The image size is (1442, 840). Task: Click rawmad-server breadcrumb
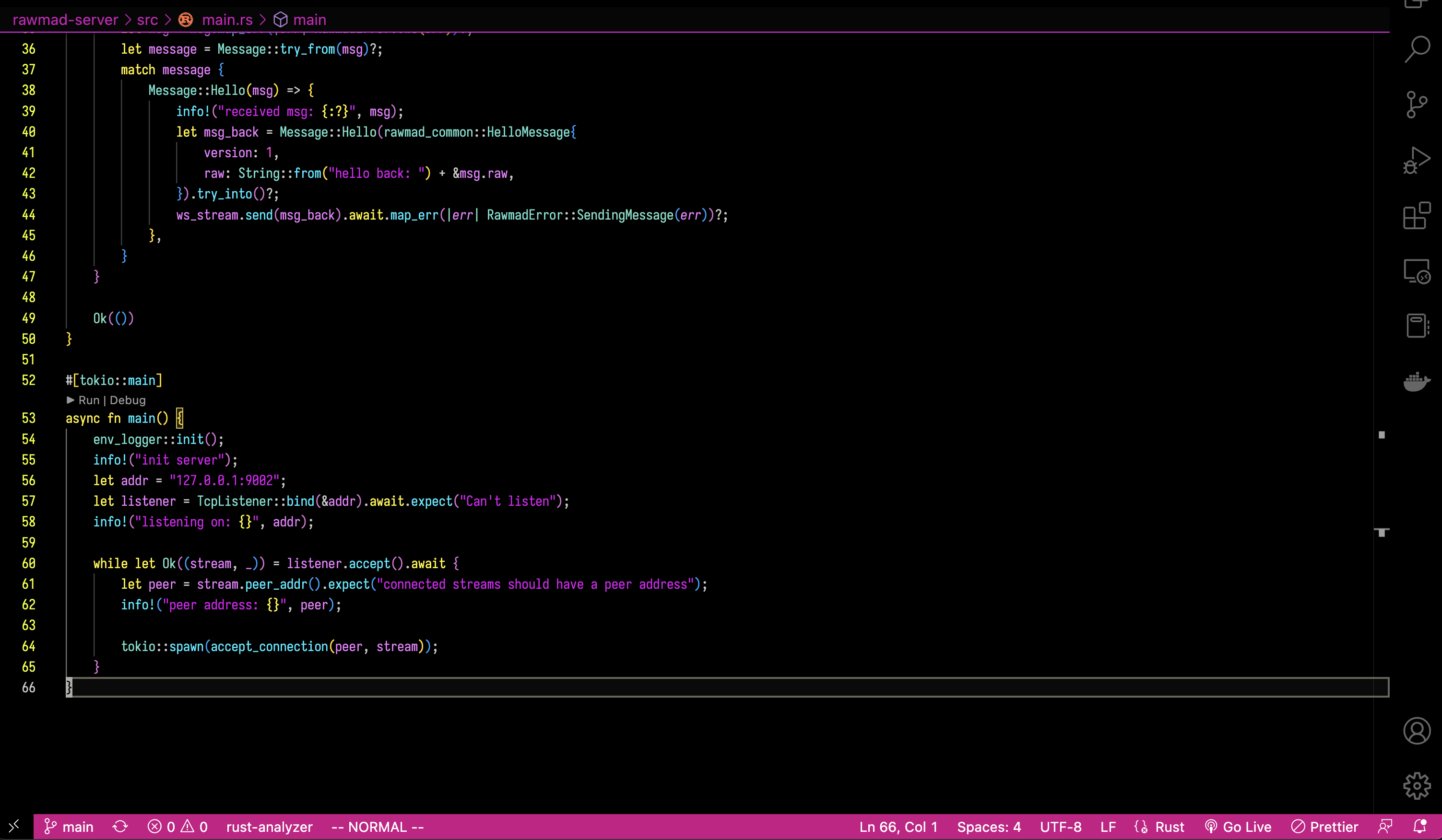click(x=65, y=20)
